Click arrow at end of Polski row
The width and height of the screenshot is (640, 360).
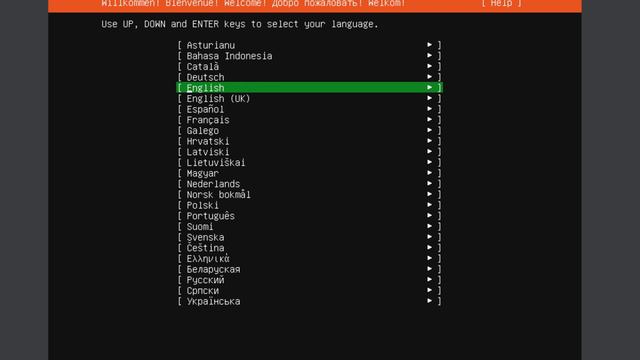(x=429, y=204)
